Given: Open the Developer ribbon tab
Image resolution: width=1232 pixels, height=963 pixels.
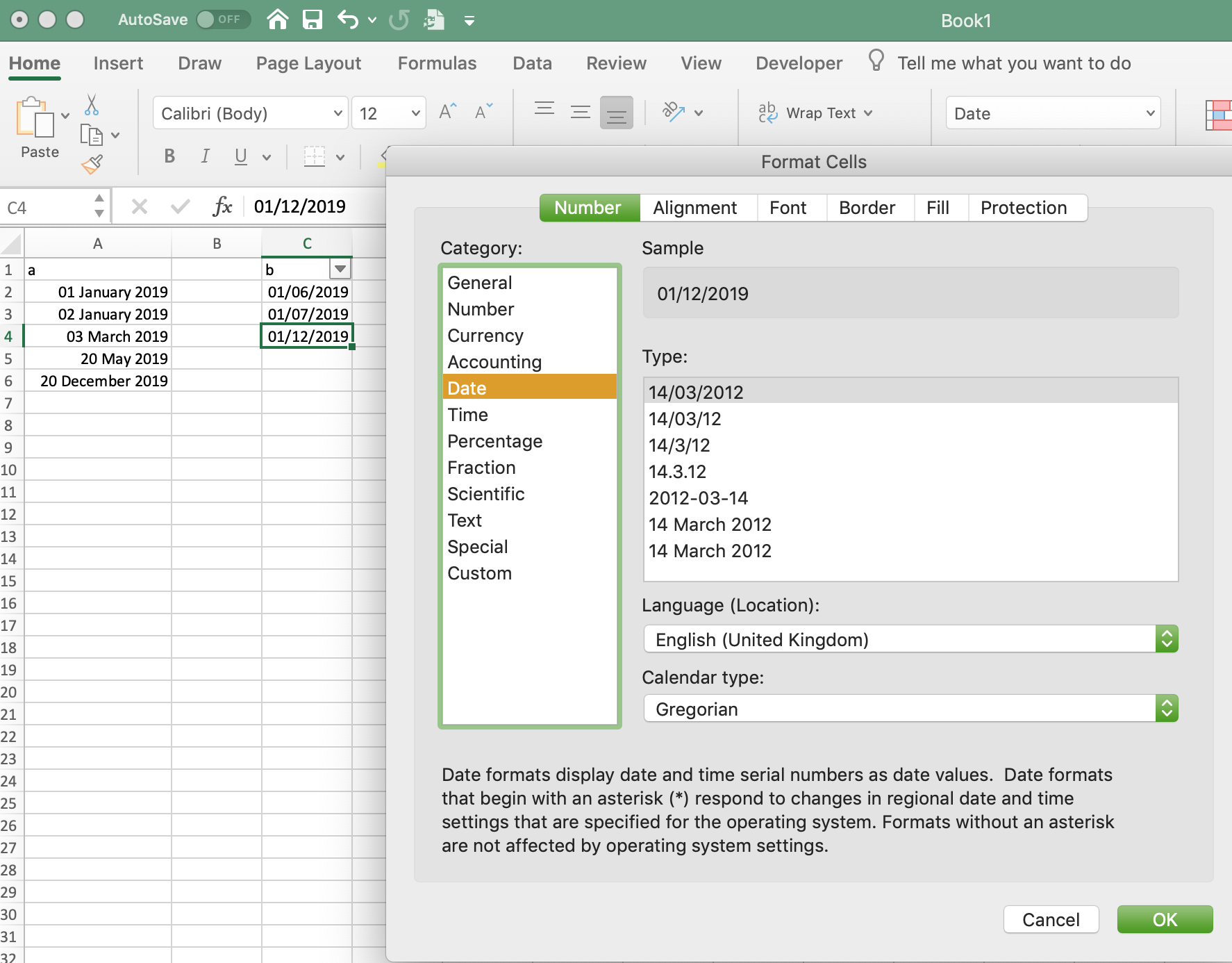Looking at the screenshot, I should click(799, 63).
